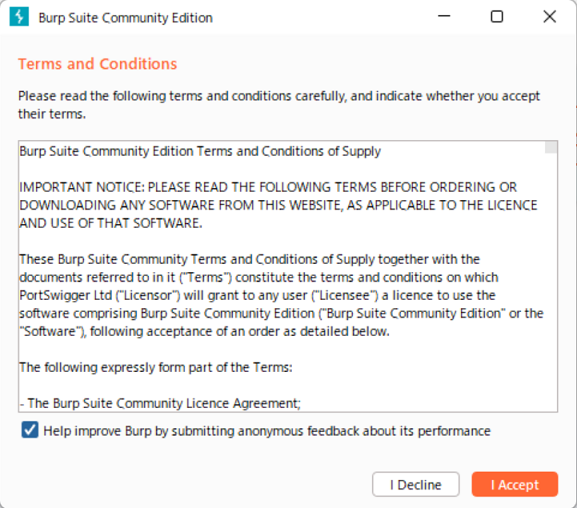The width and height of the screenshot is (577, 508).
Task: Uncheck the anonymous feedback checkbox
Action: tap(29, 430)
